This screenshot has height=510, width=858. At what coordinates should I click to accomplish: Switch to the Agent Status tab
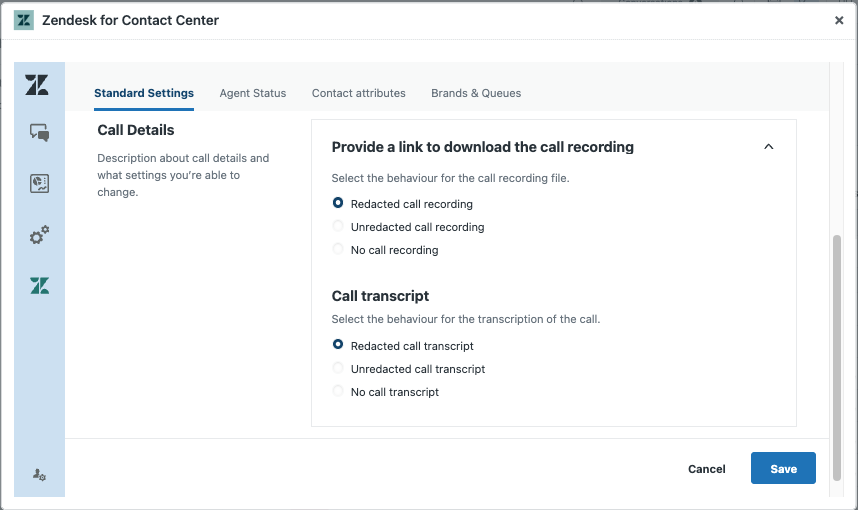(x=253, y=93)
